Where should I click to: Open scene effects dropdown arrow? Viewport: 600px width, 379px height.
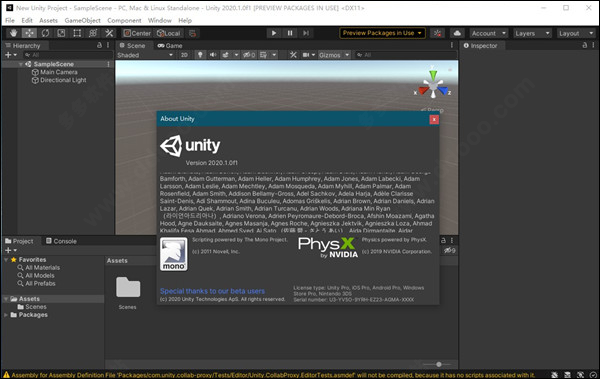236,55
